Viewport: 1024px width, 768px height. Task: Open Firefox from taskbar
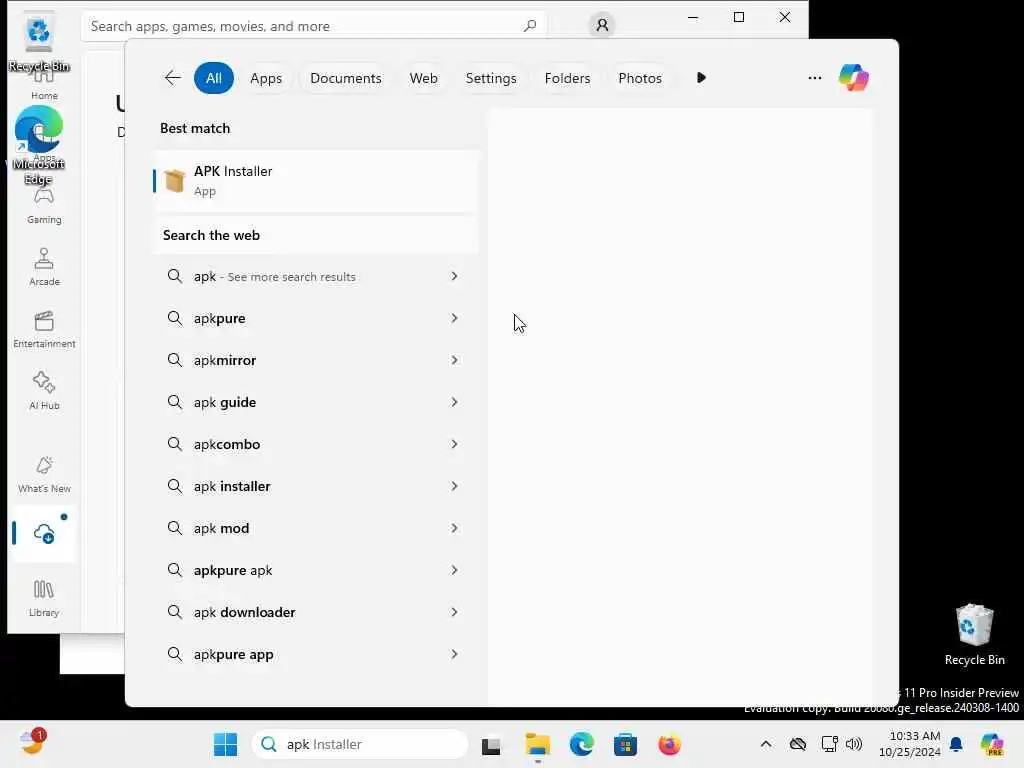point(669,744)
